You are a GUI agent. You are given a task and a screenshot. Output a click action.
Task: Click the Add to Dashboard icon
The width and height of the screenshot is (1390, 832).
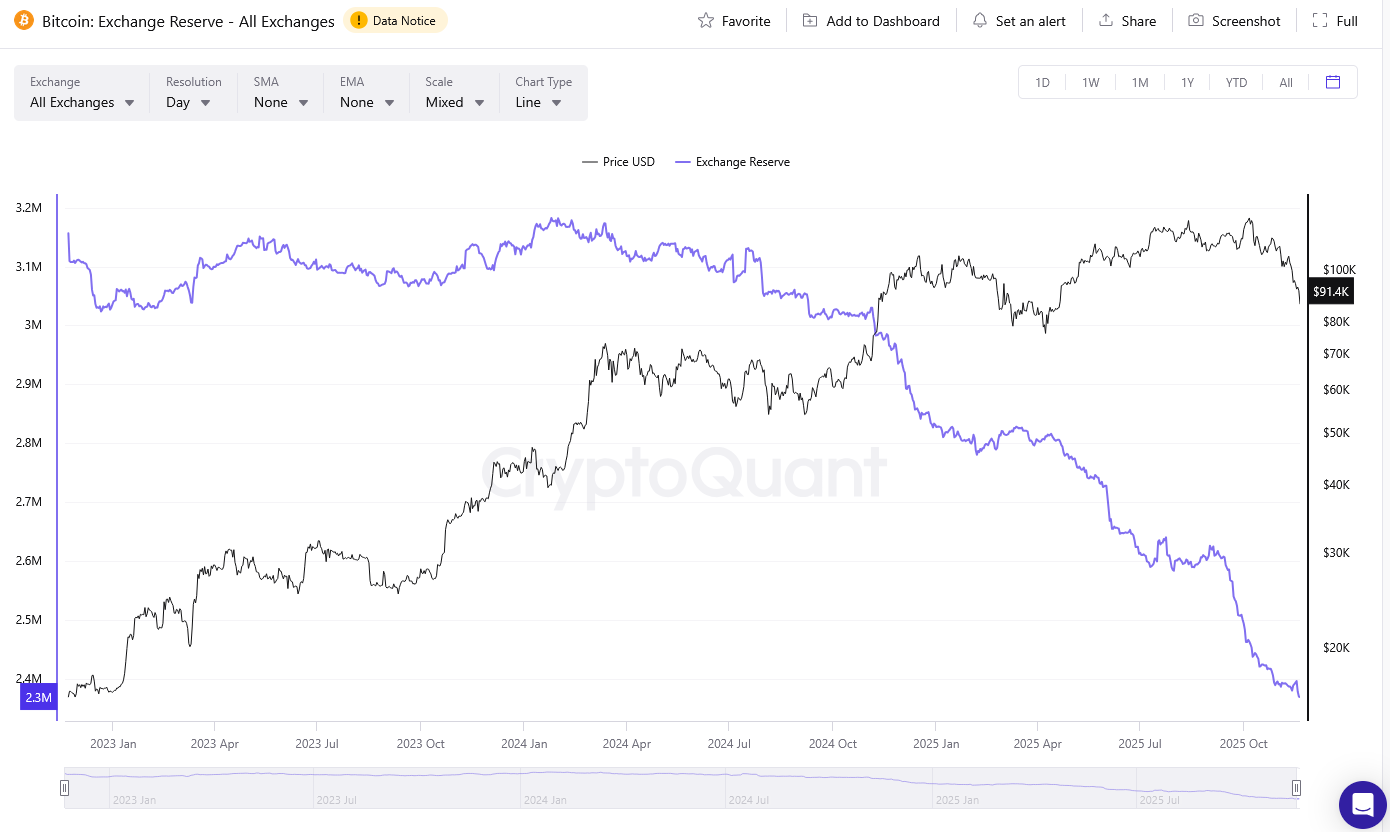coord(810,21)
